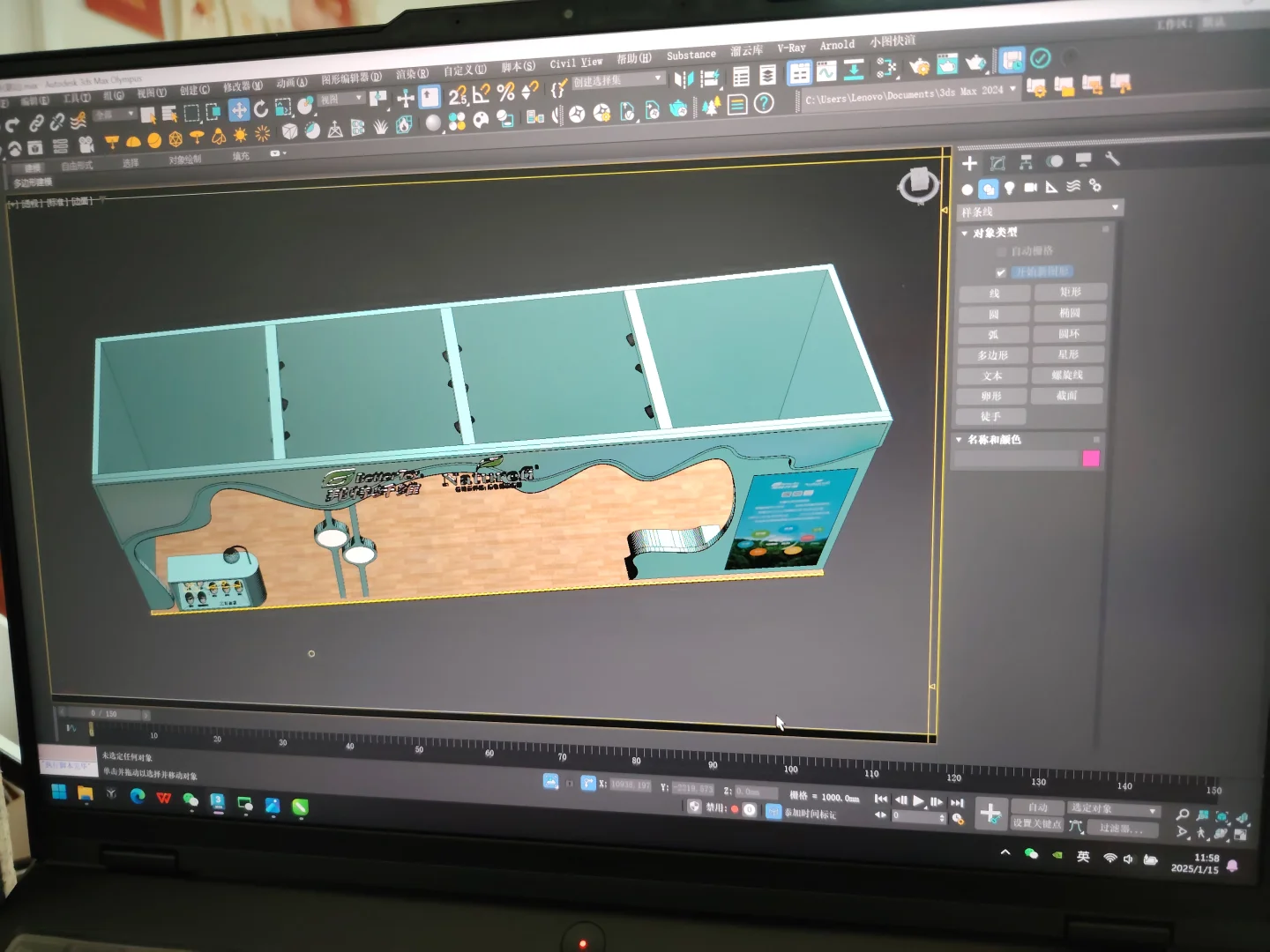Toggle 自动 auto key mode
The width and height of the screenshot is (1270, 952).
(x=1037, y=807)
